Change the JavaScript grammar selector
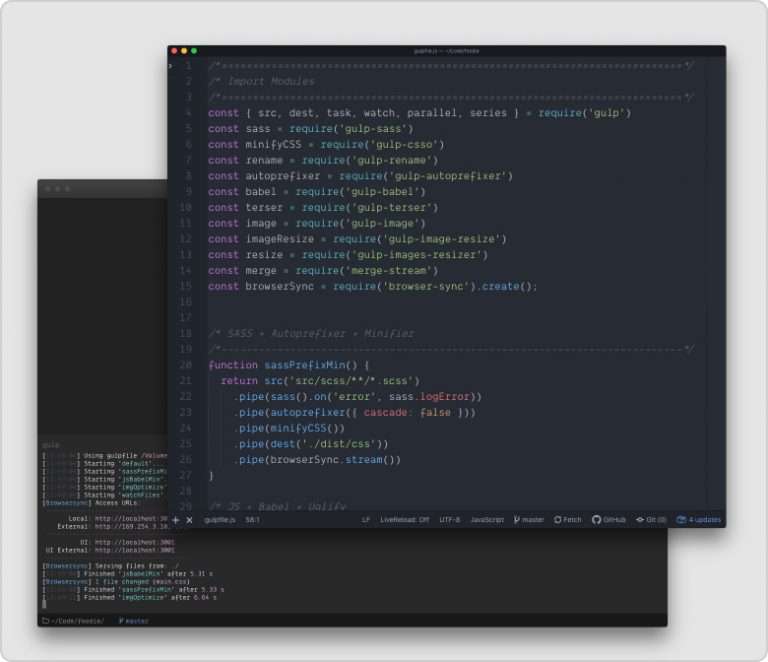The image size is (768, 662). (487, 520)
